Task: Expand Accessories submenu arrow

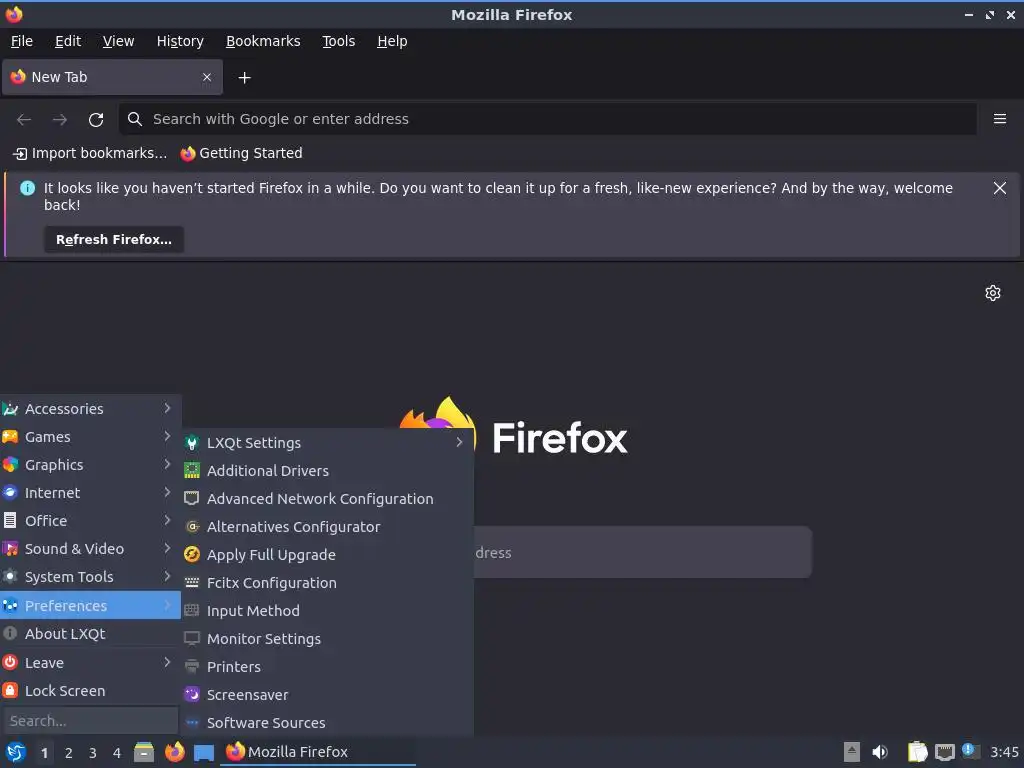Action: 168,408
